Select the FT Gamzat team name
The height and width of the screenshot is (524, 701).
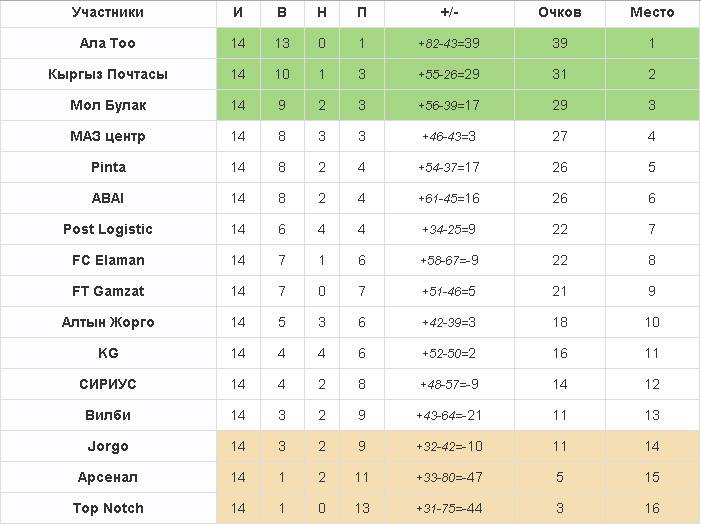(x=108, y=291)
